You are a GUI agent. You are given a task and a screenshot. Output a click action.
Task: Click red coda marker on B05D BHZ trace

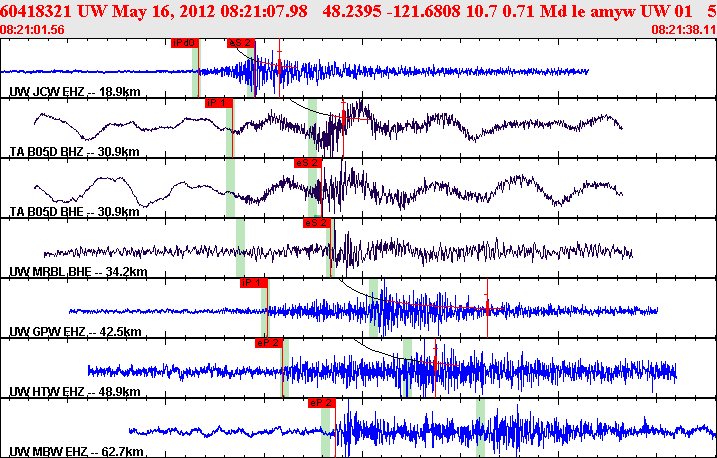pyautogui.click(x=343, y=119)
